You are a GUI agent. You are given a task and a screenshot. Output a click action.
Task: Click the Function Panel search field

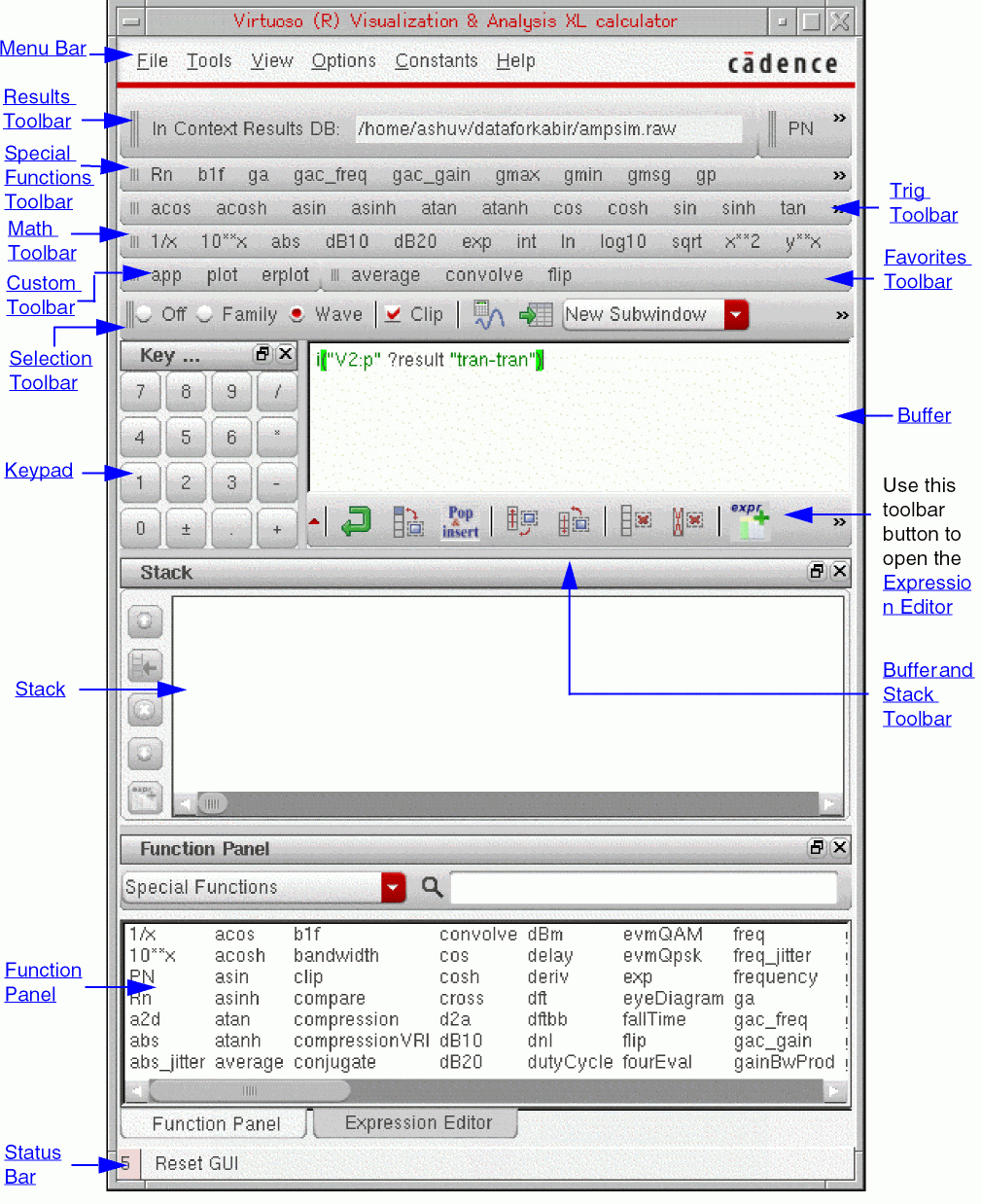[644, 887]
